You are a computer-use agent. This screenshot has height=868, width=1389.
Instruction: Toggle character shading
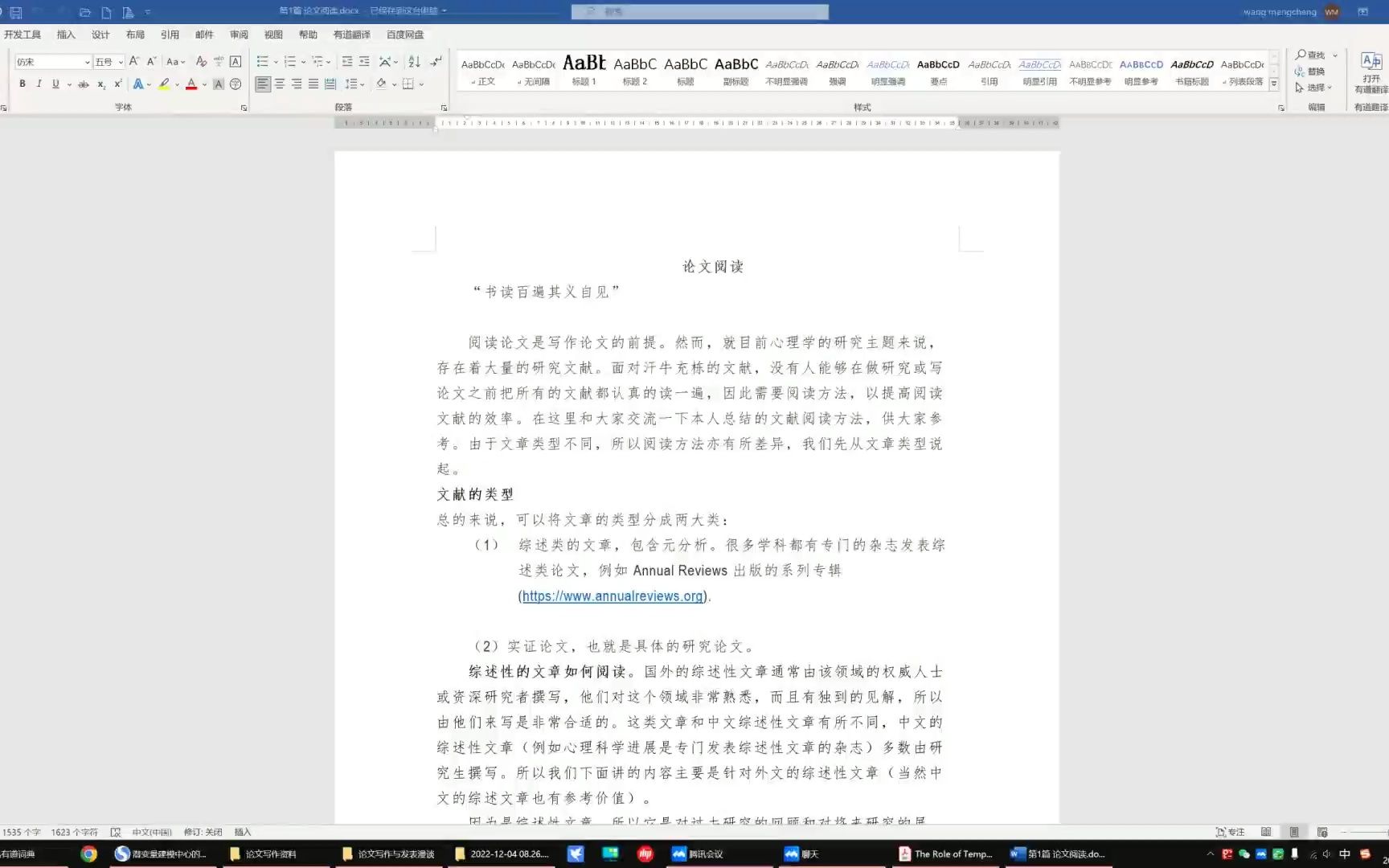click(218, 84)
